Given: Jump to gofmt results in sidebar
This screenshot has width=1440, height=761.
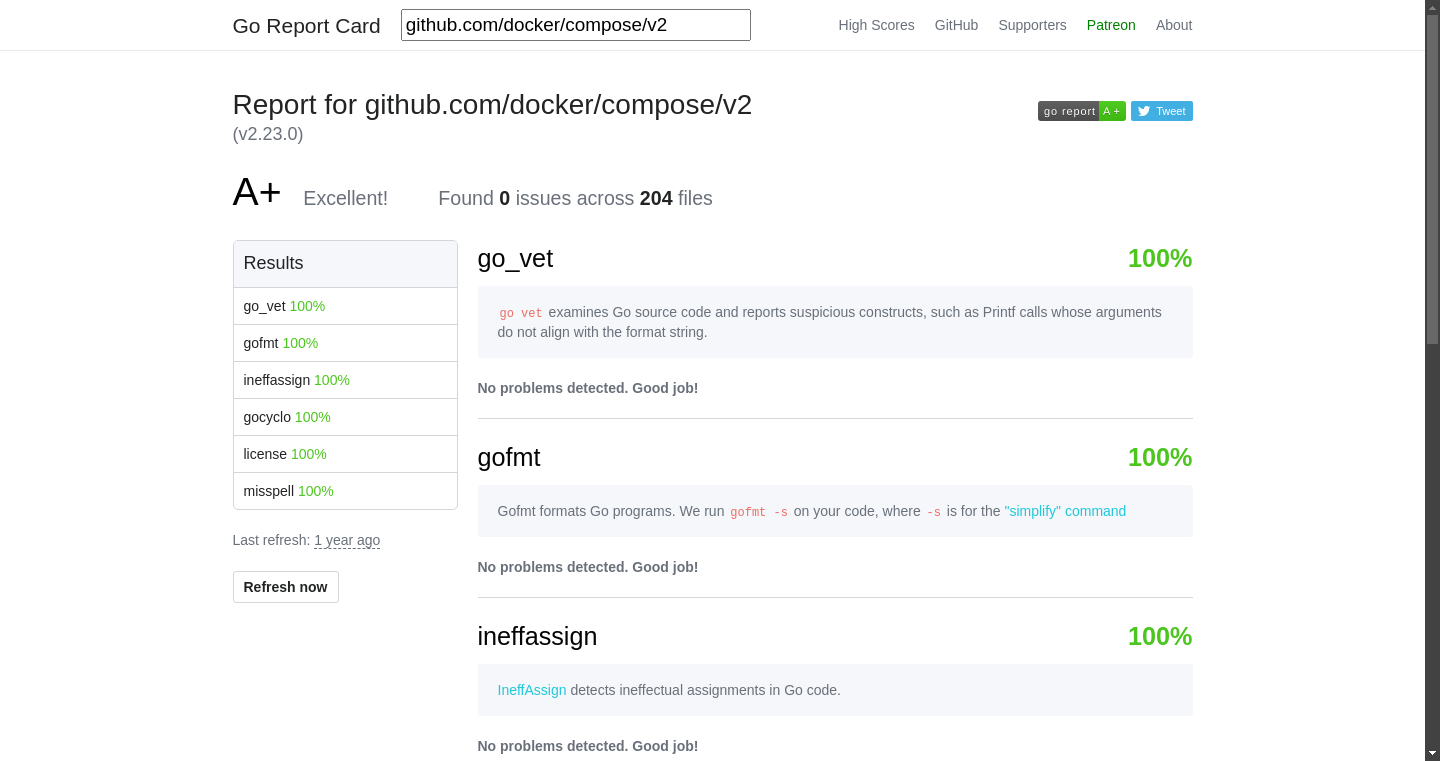Looking at the screenshot, I should 345,343.
